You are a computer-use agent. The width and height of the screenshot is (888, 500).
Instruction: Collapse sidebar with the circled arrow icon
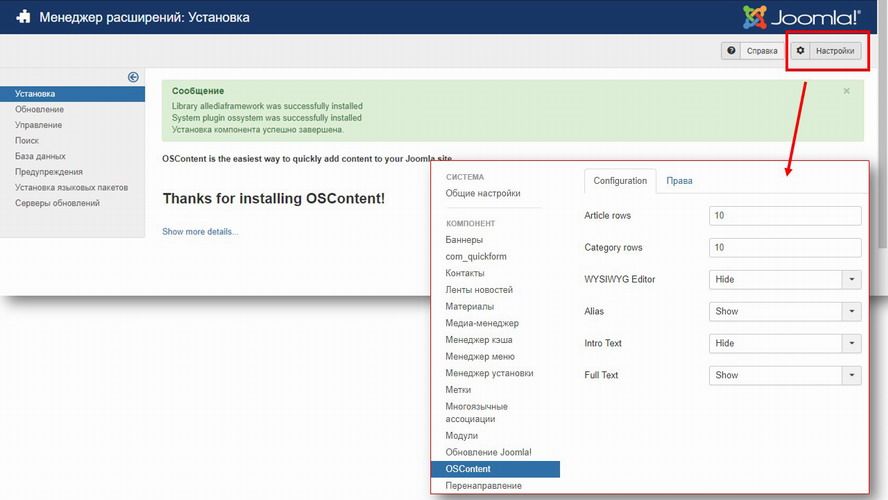coord(133,77)
